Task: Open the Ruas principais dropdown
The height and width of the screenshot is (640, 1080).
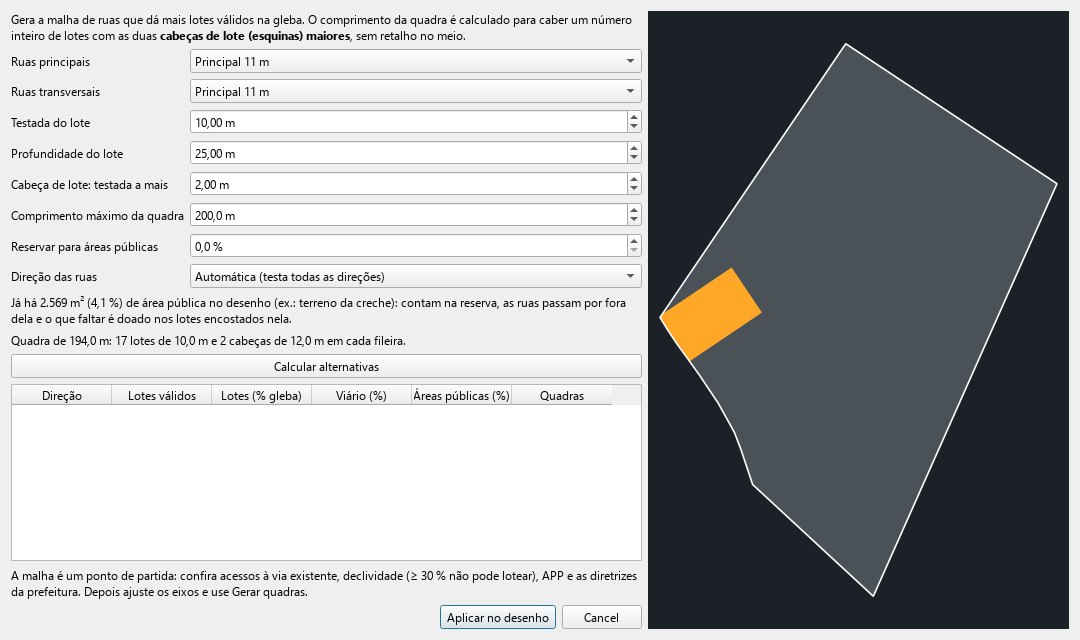Action: tap(415, 61)
